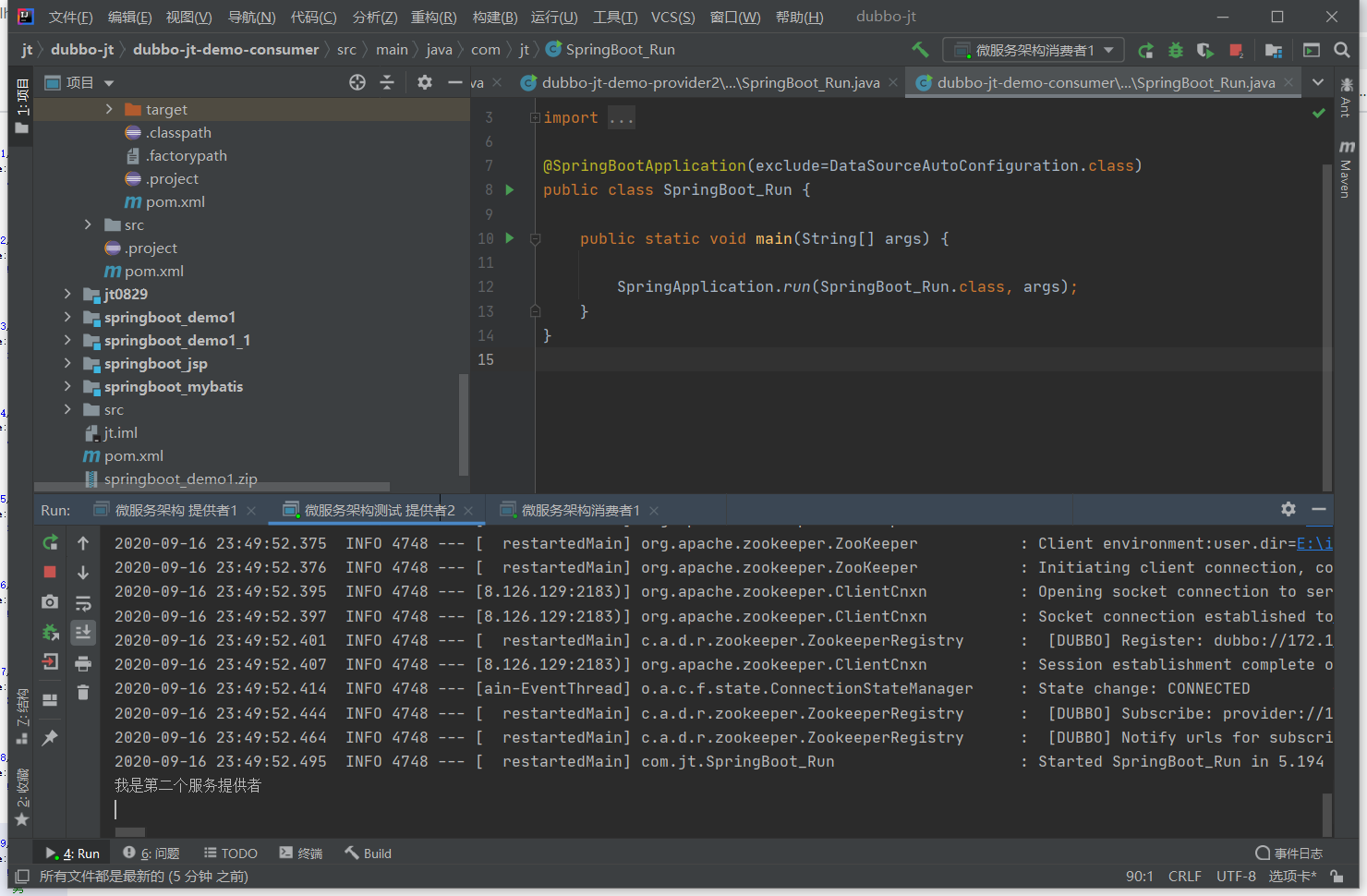Close the dubbo-jt-demo-consumer editor tab
This screenshot has width=1367, height=896.
(x=1290, y=82)
